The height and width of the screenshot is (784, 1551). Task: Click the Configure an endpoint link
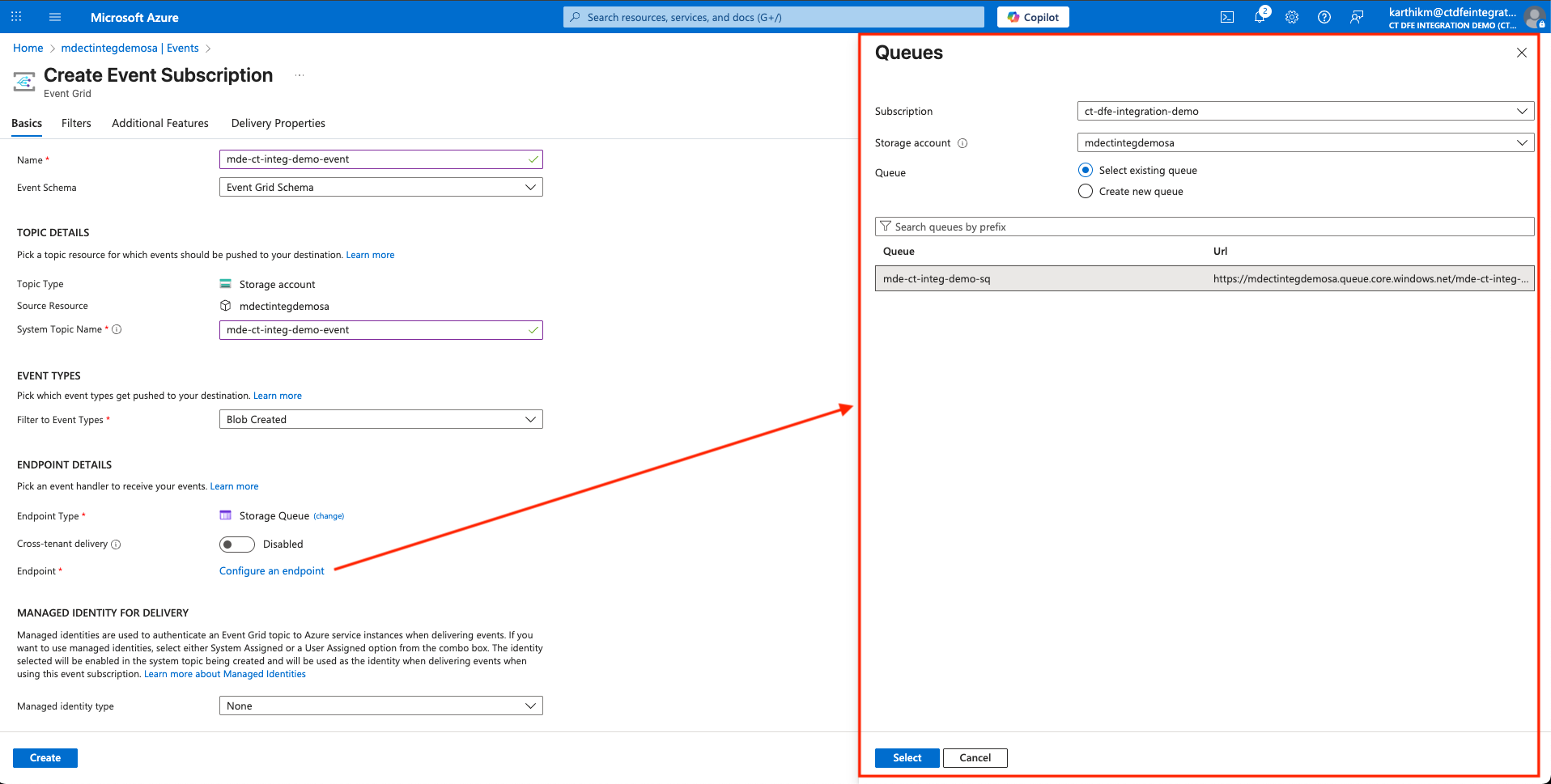tap(271, 571)
